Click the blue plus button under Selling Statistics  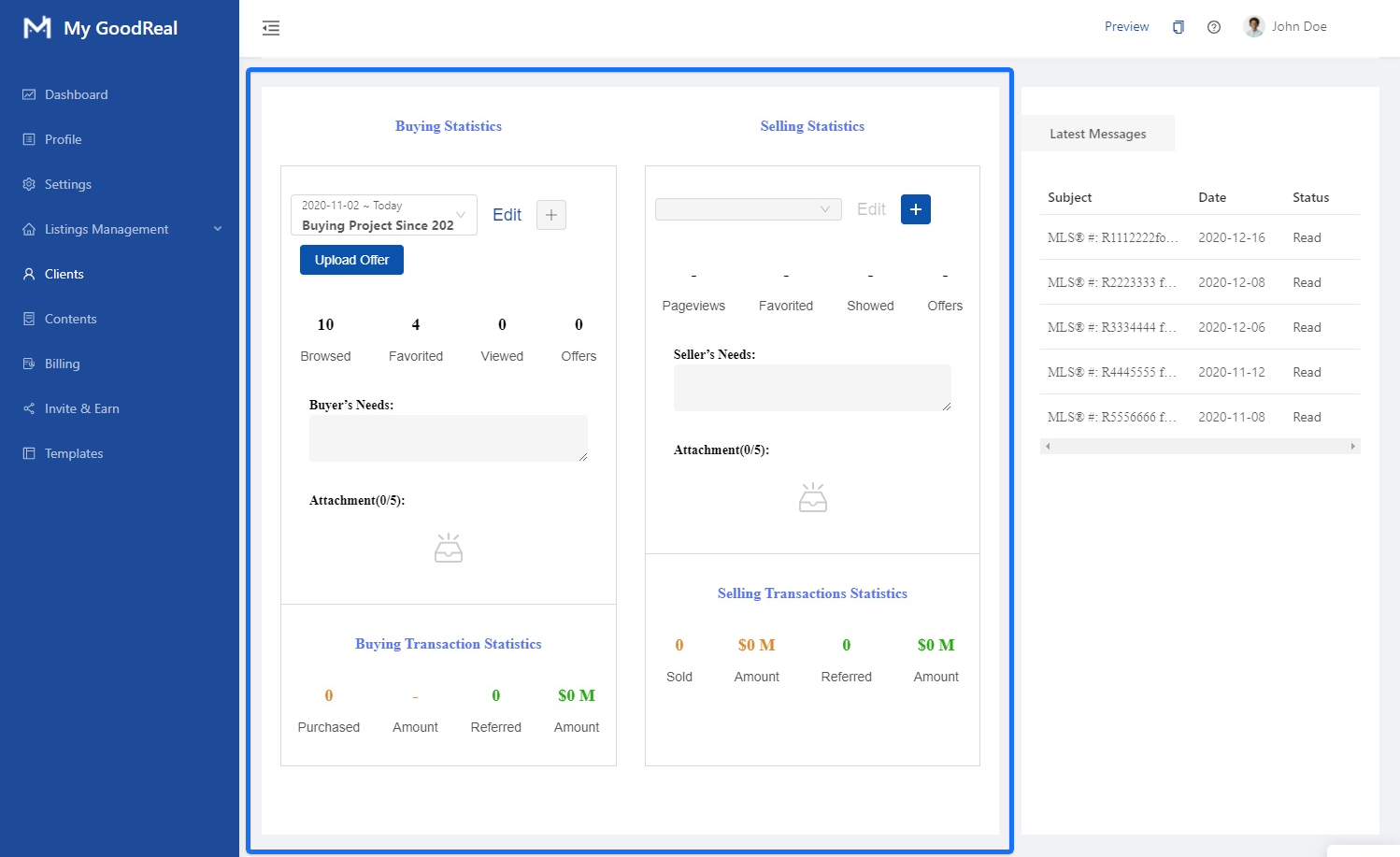click(x=916, y=209)
